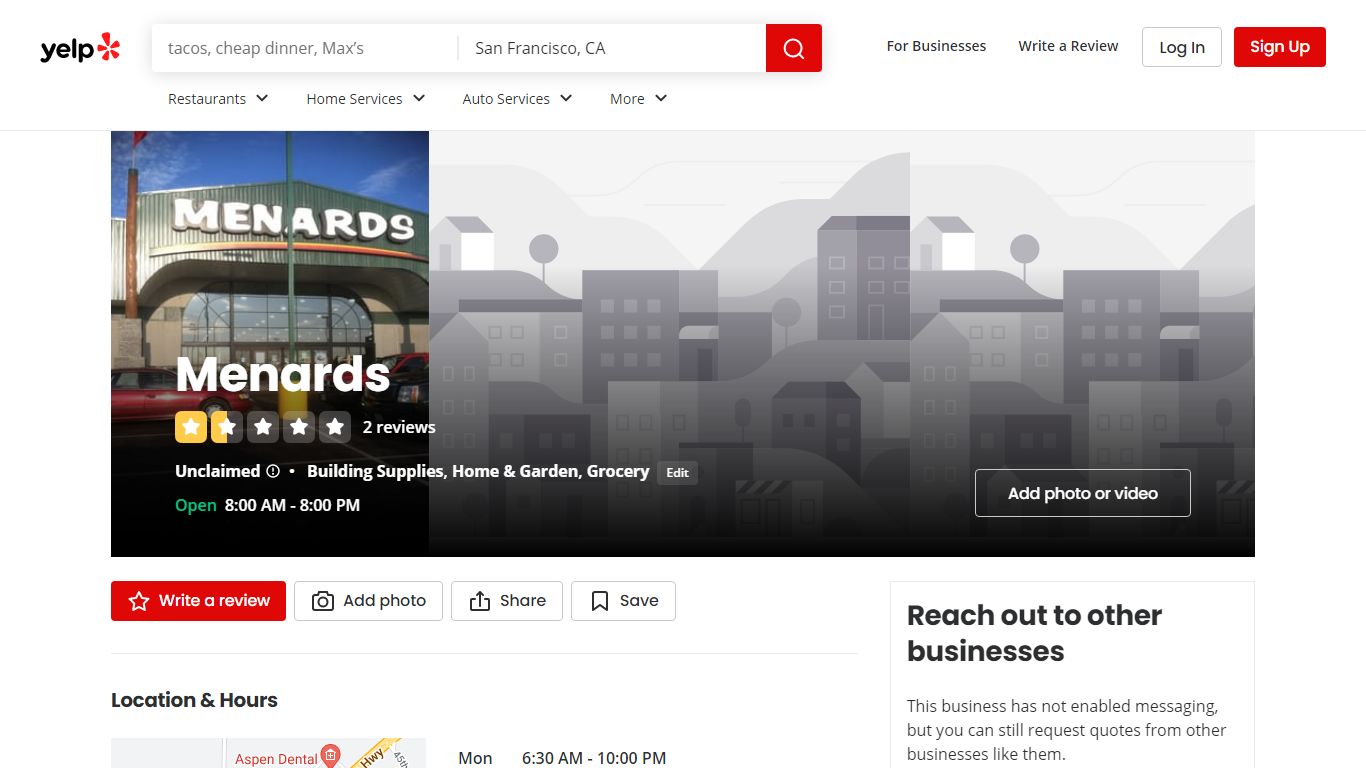The height and width of the screenshot is (768, 1366).
Task: Open the Building Supplies category link
Action: [375, 471]
